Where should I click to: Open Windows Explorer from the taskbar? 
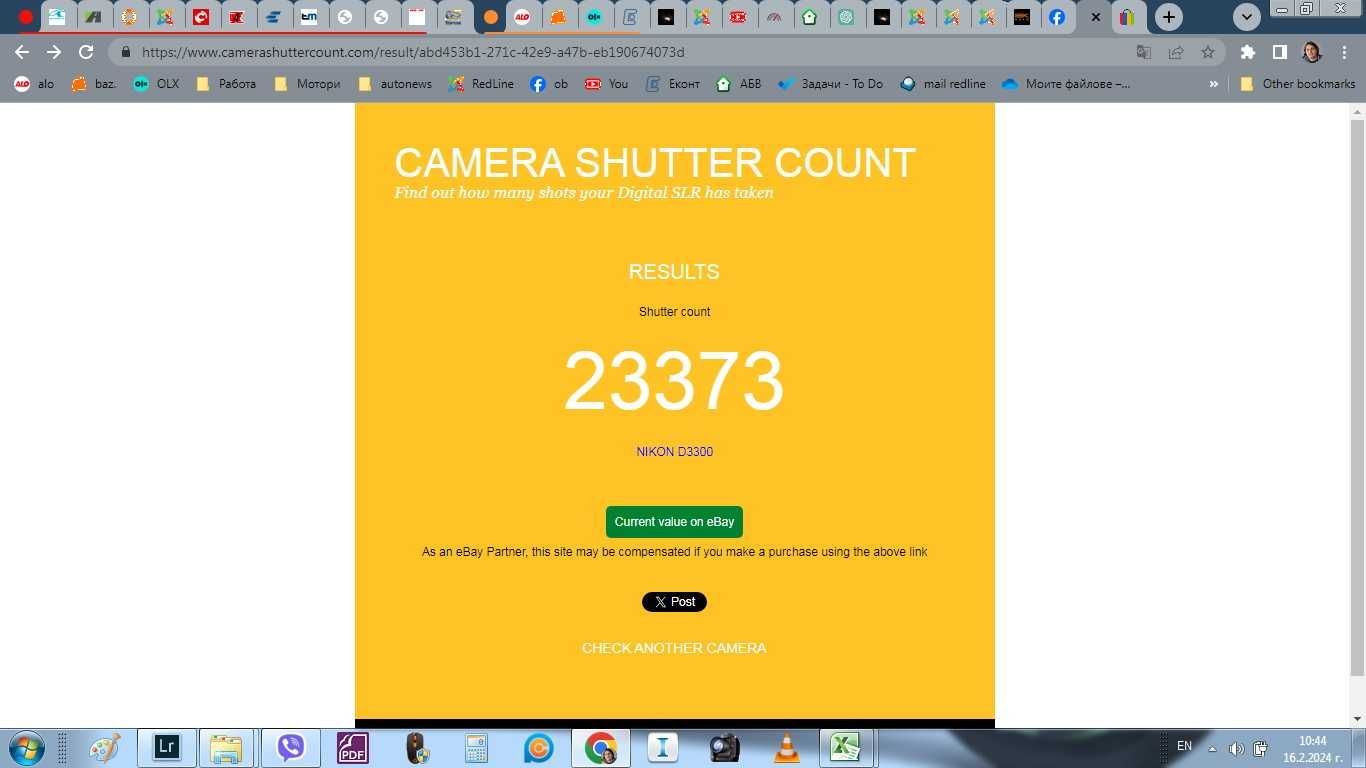pos(227,748)
